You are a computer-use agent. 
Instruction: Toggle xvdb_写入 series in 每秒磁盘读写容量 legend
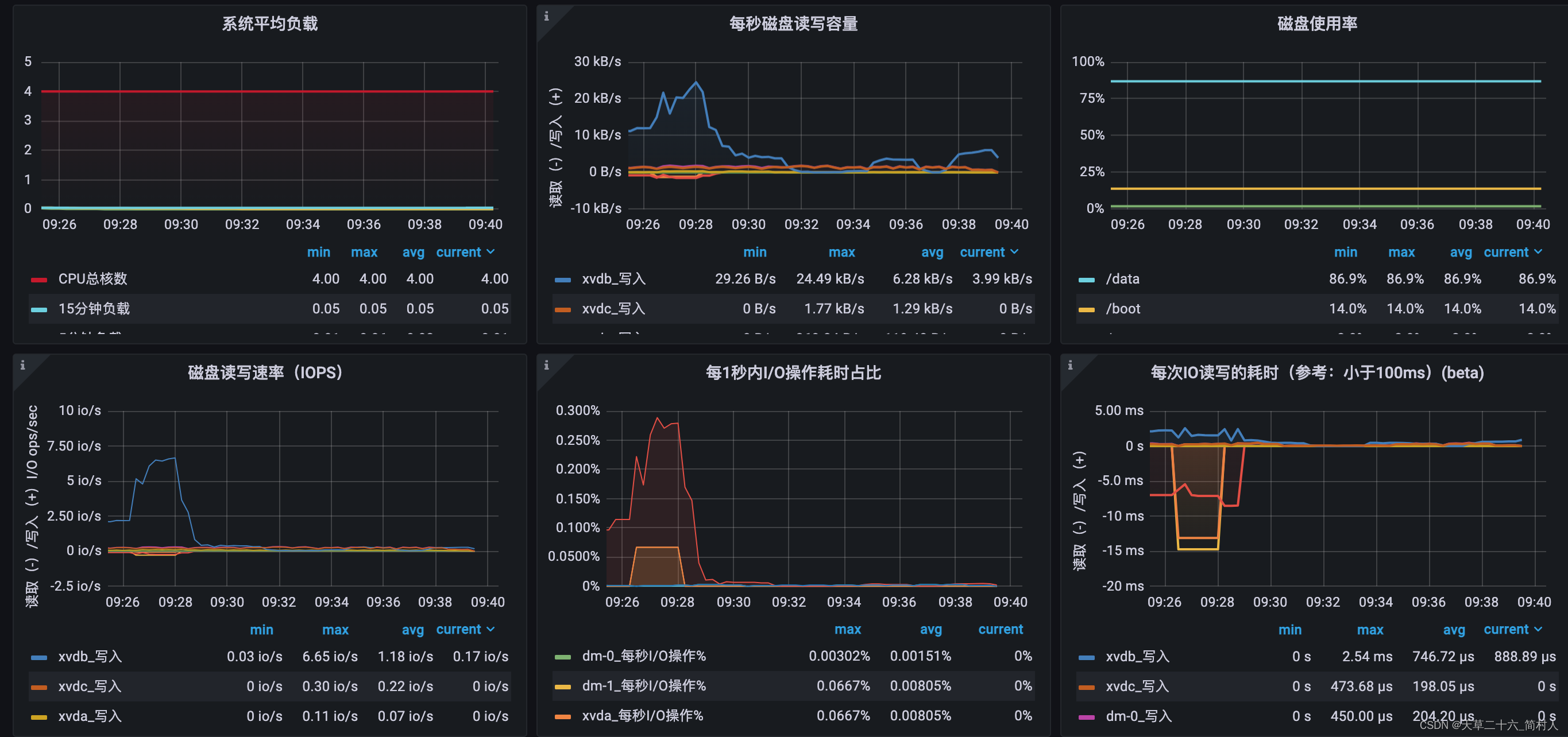click(x=613, y=278)
